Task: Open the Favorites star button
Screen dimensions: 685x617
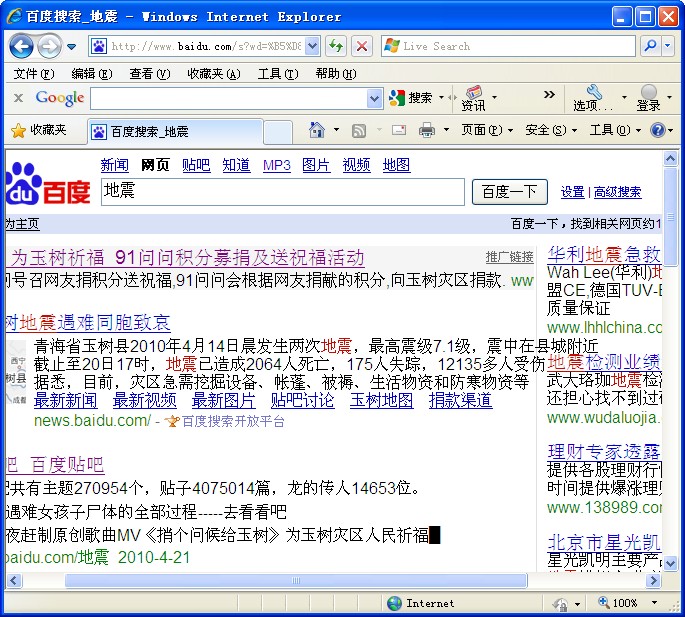Action: [x=38, y=130]
